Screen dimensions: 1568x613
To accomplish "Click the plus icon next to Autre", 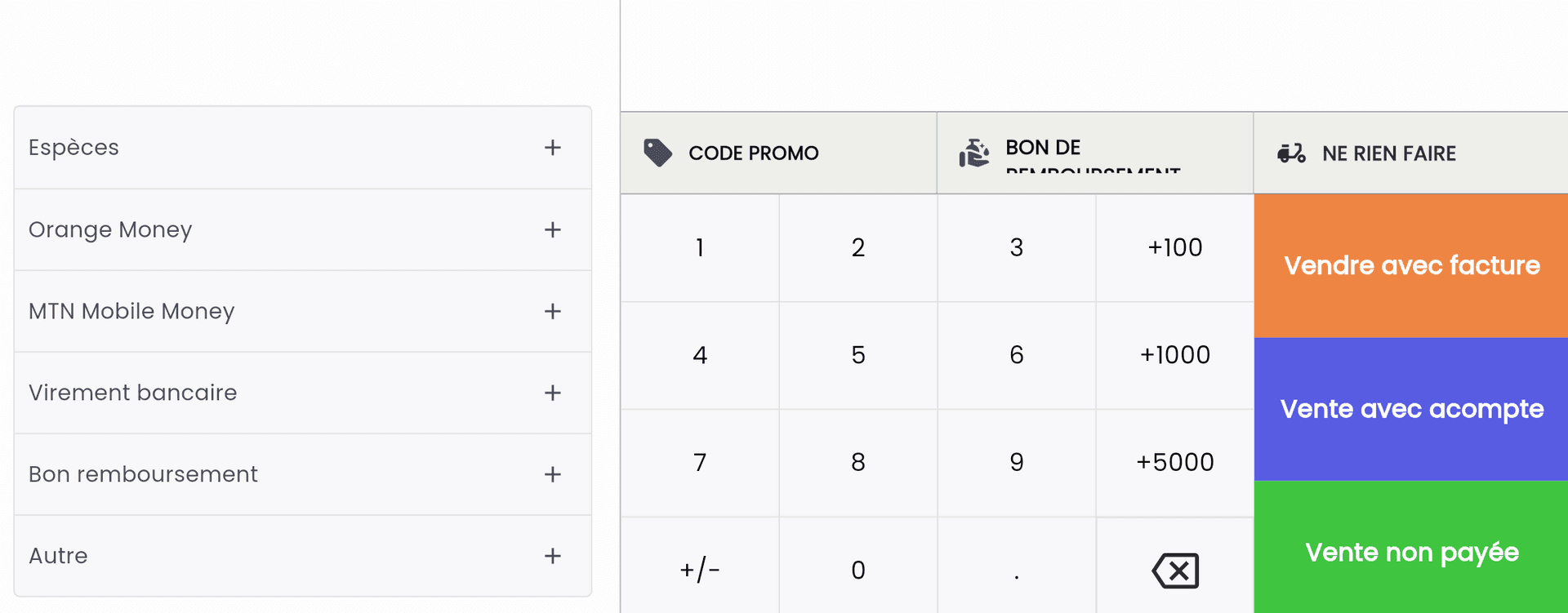I will (553, 556).
